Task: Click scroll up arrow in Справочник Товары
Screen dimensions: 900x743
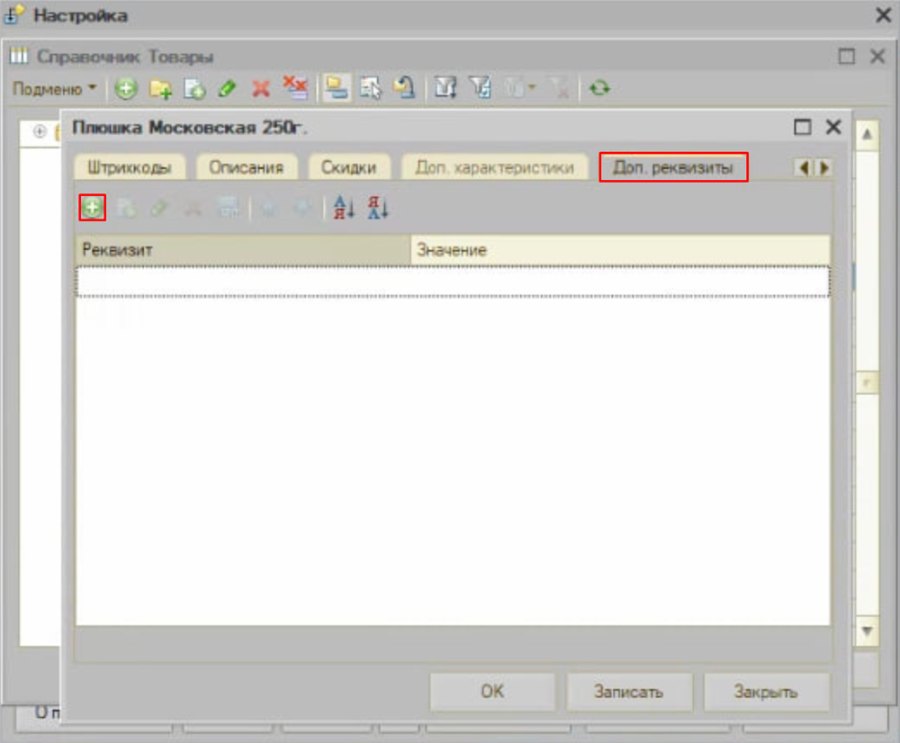Action: (x=867, y=134)
